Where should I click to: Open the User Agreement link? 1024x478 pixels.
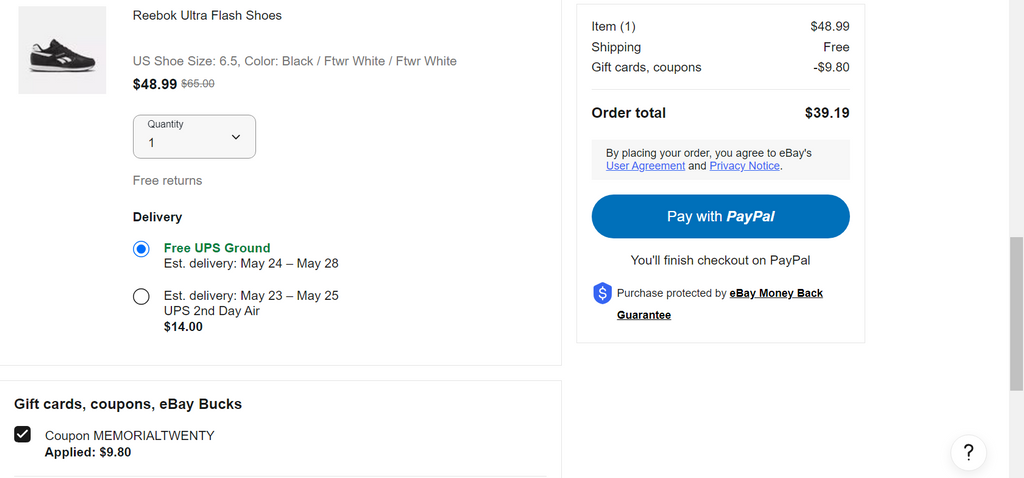(x=645, y=166)
